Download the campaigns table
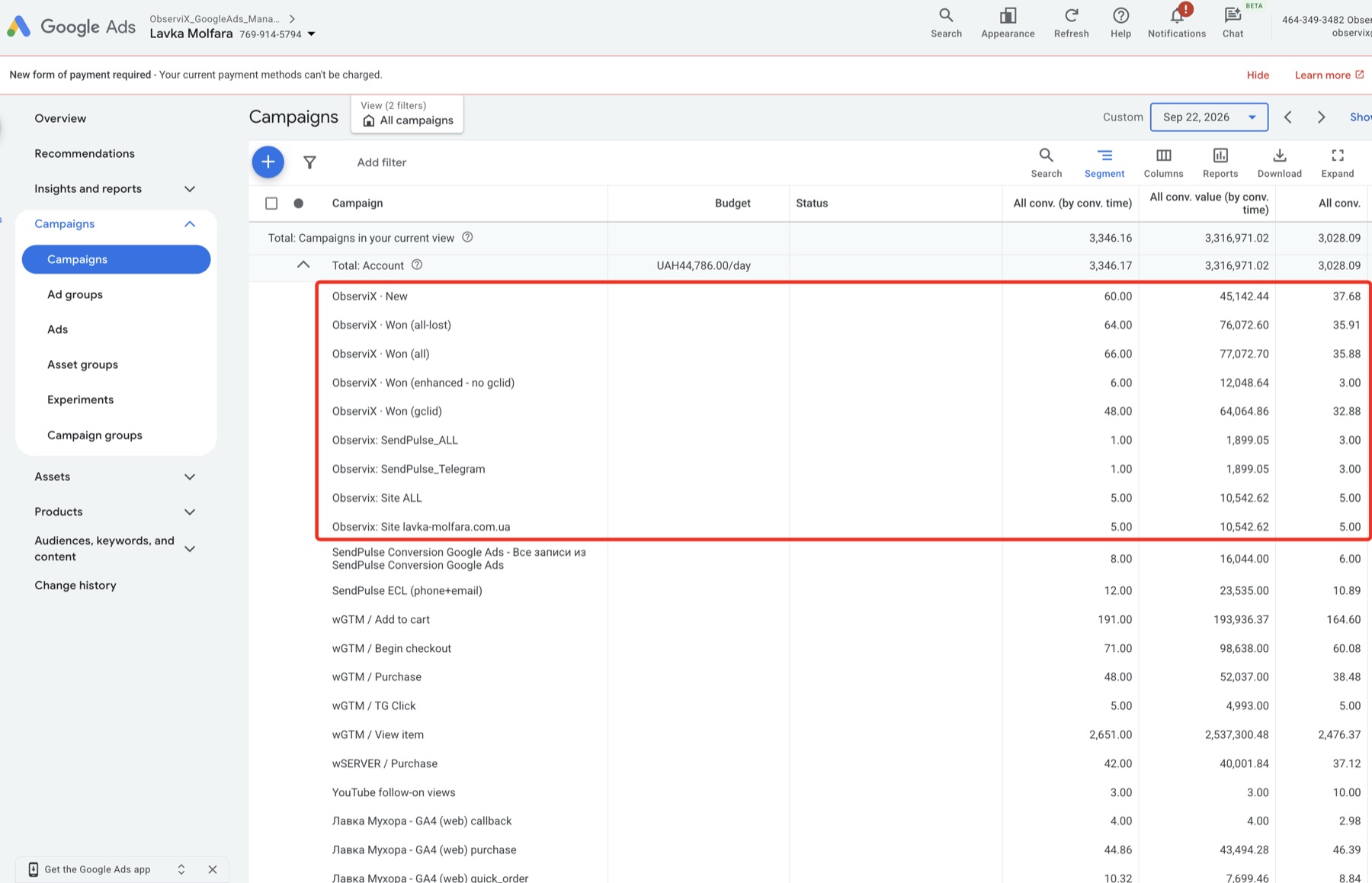The image size is (1372, 883). (1280, 163)
